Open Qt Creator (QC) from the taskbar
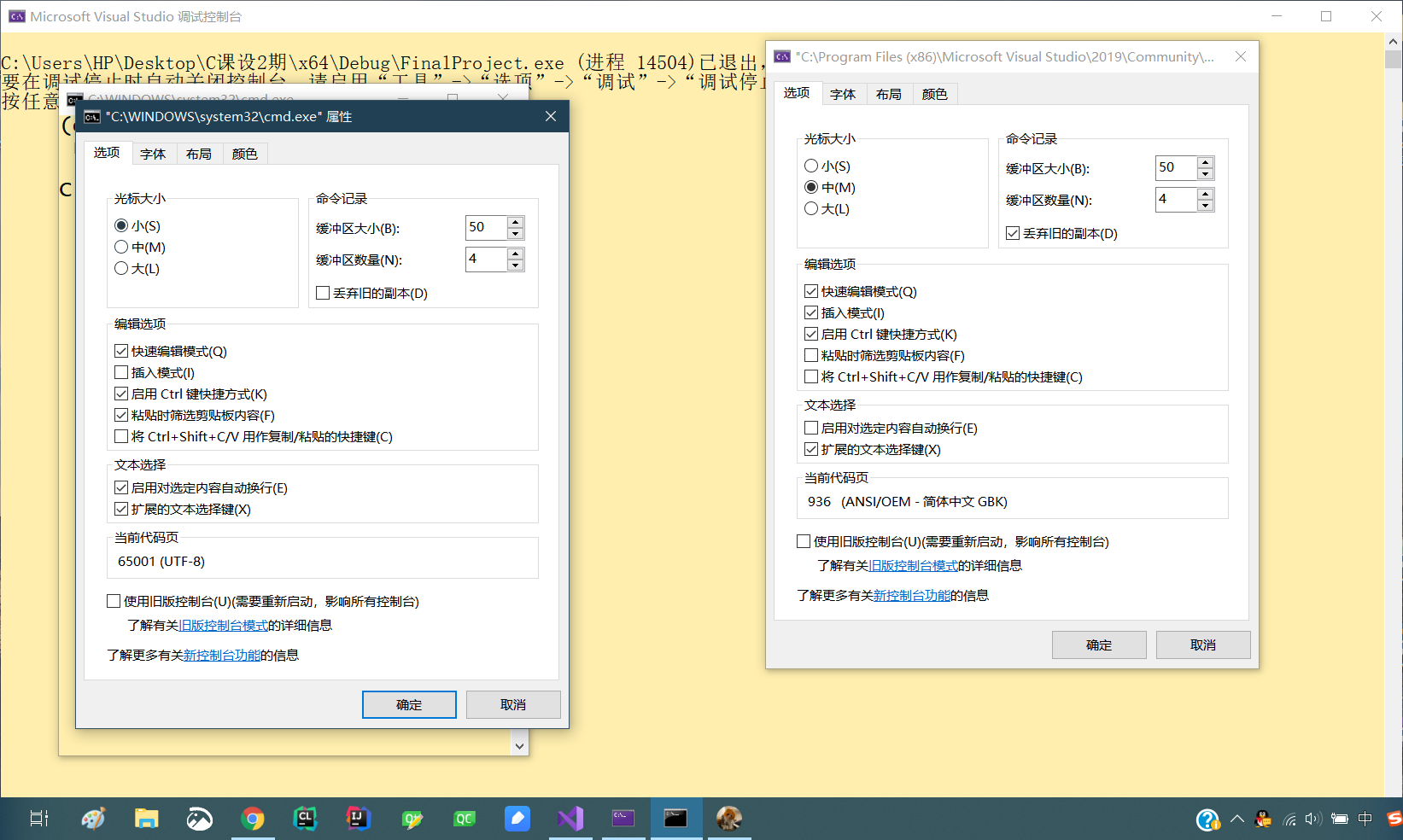This screenshot has height=840, width=1403. pyautogui.click(x=464, y=819)
